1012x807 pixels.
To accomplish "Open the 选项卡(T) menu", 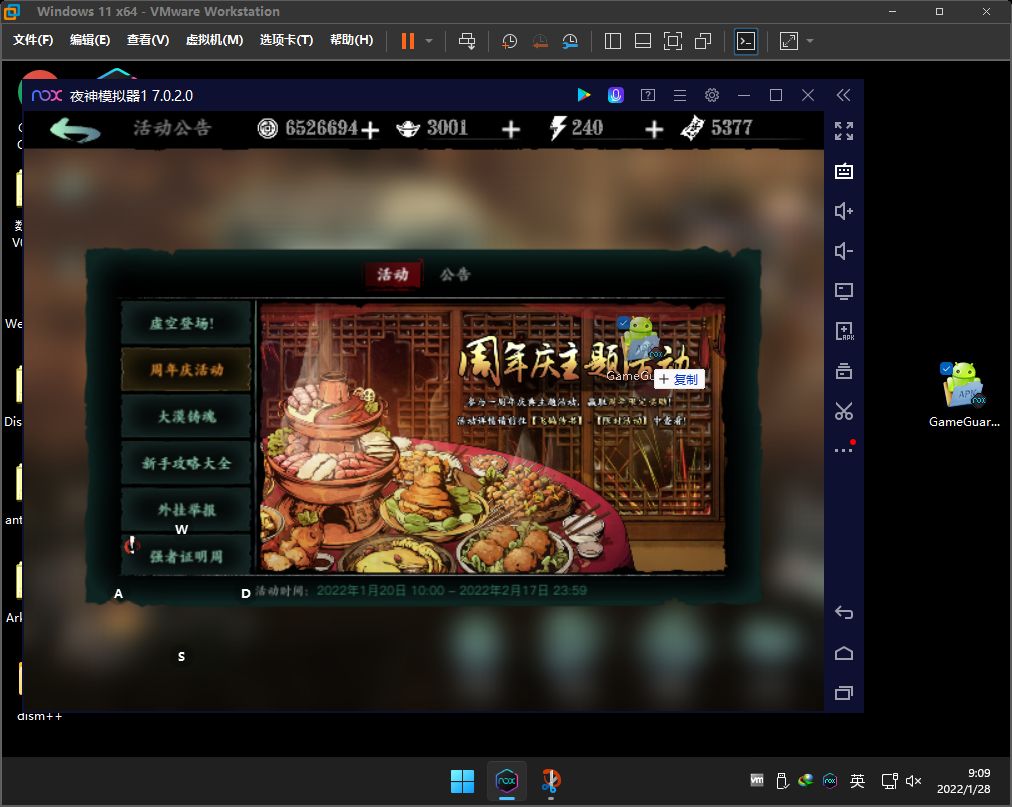I will click(x=287, y=40).
